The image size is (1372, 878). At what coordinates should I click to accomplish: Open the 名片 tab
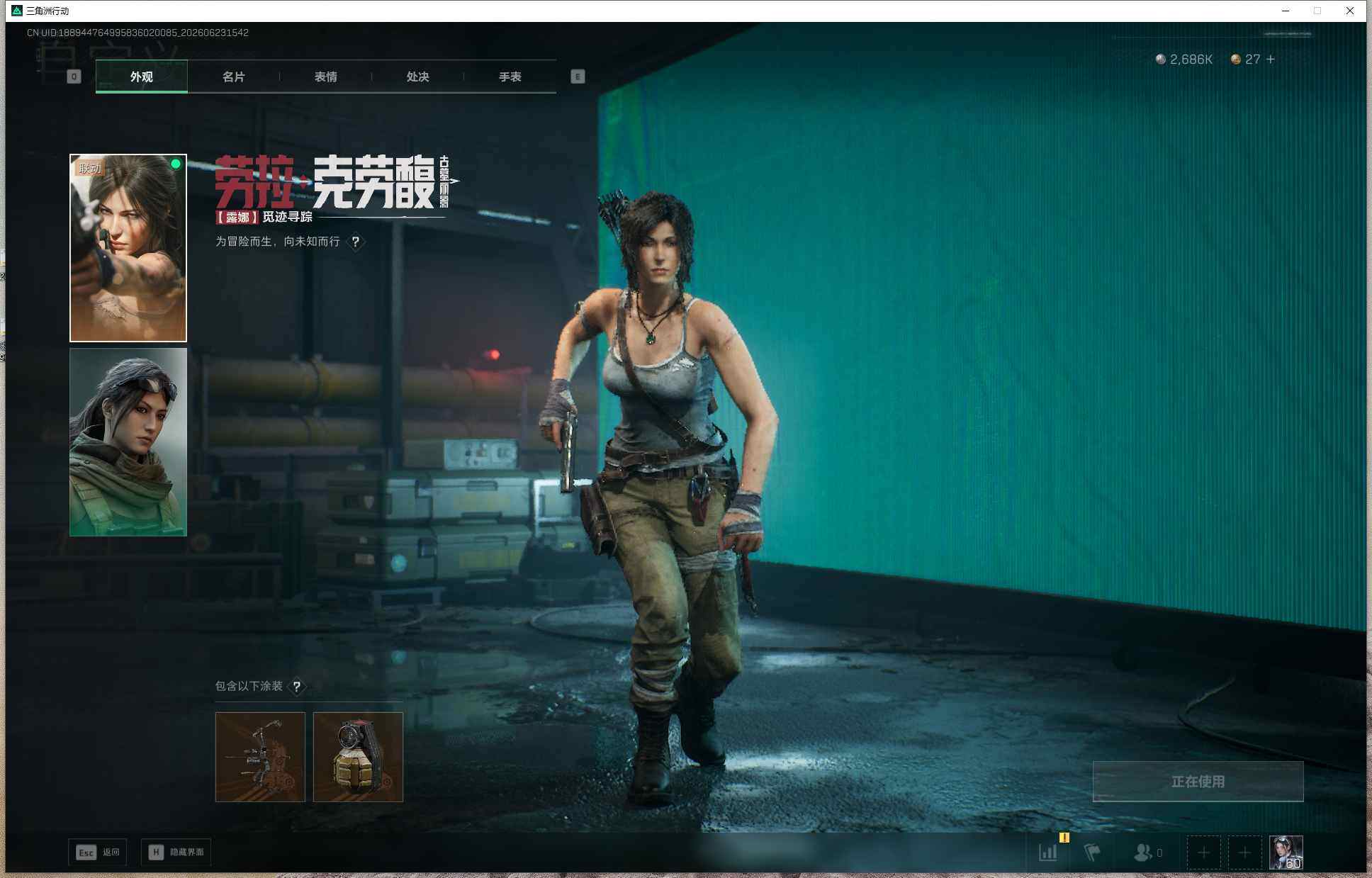(x=234, y=77)
